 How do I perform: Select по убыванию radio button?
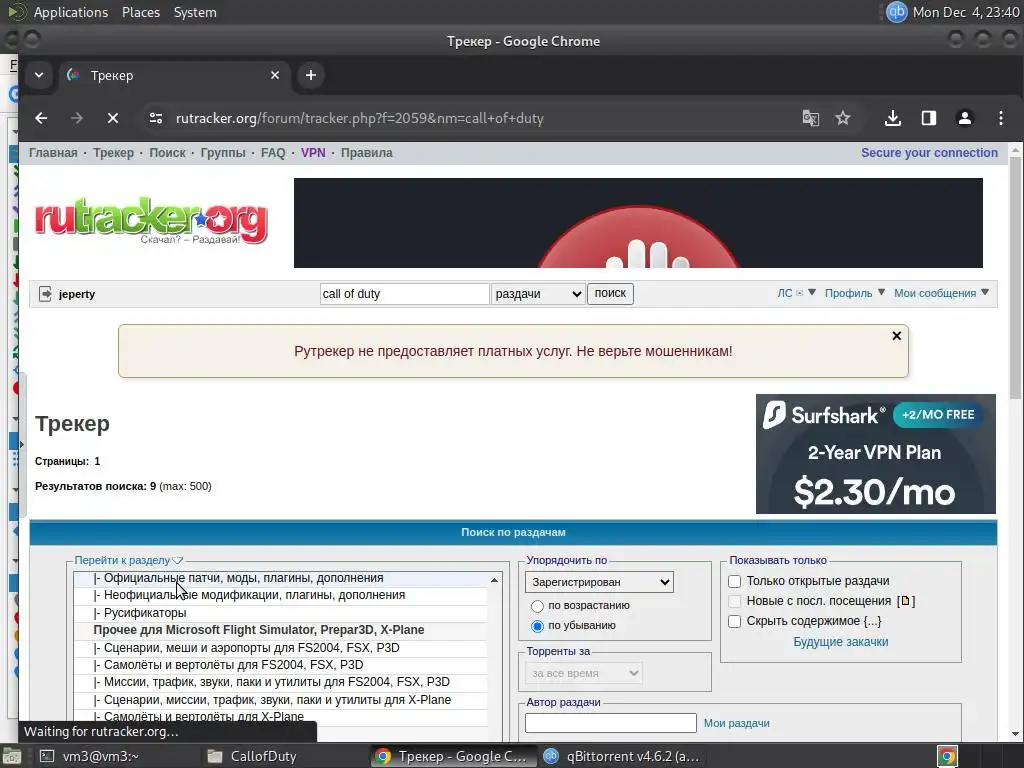pyautogui.click(x=537, y=626)
